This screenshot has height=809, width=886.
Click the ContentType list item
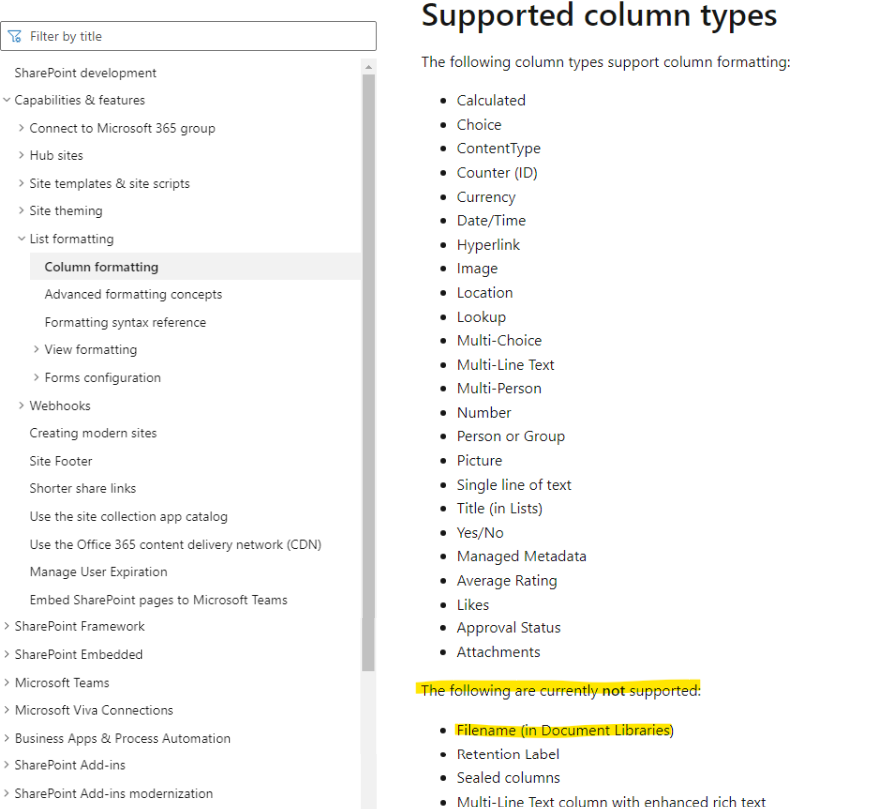(x=498, y=149)
